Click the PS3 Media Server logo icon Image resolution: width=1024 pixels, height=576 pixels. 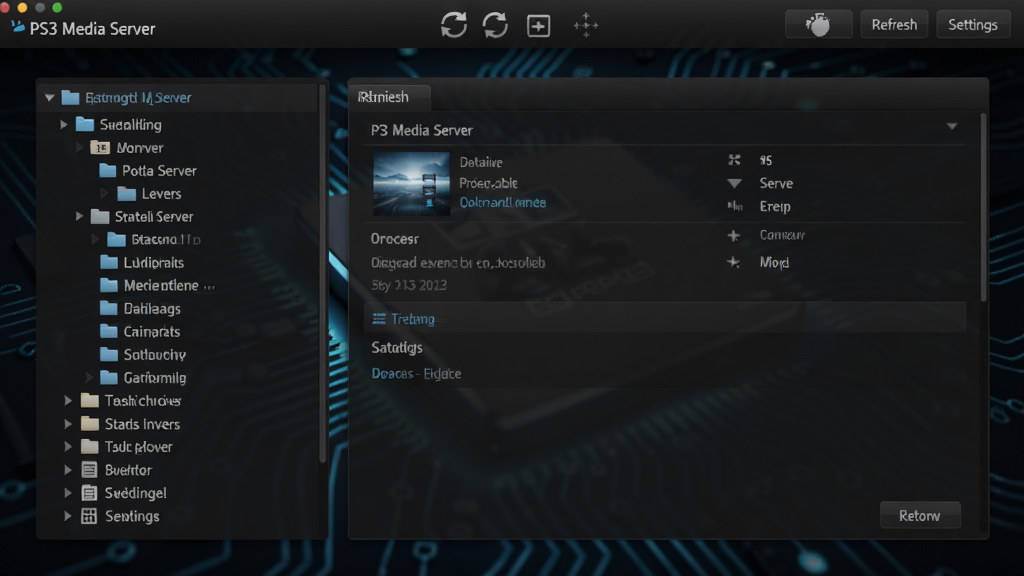(18, 27)
